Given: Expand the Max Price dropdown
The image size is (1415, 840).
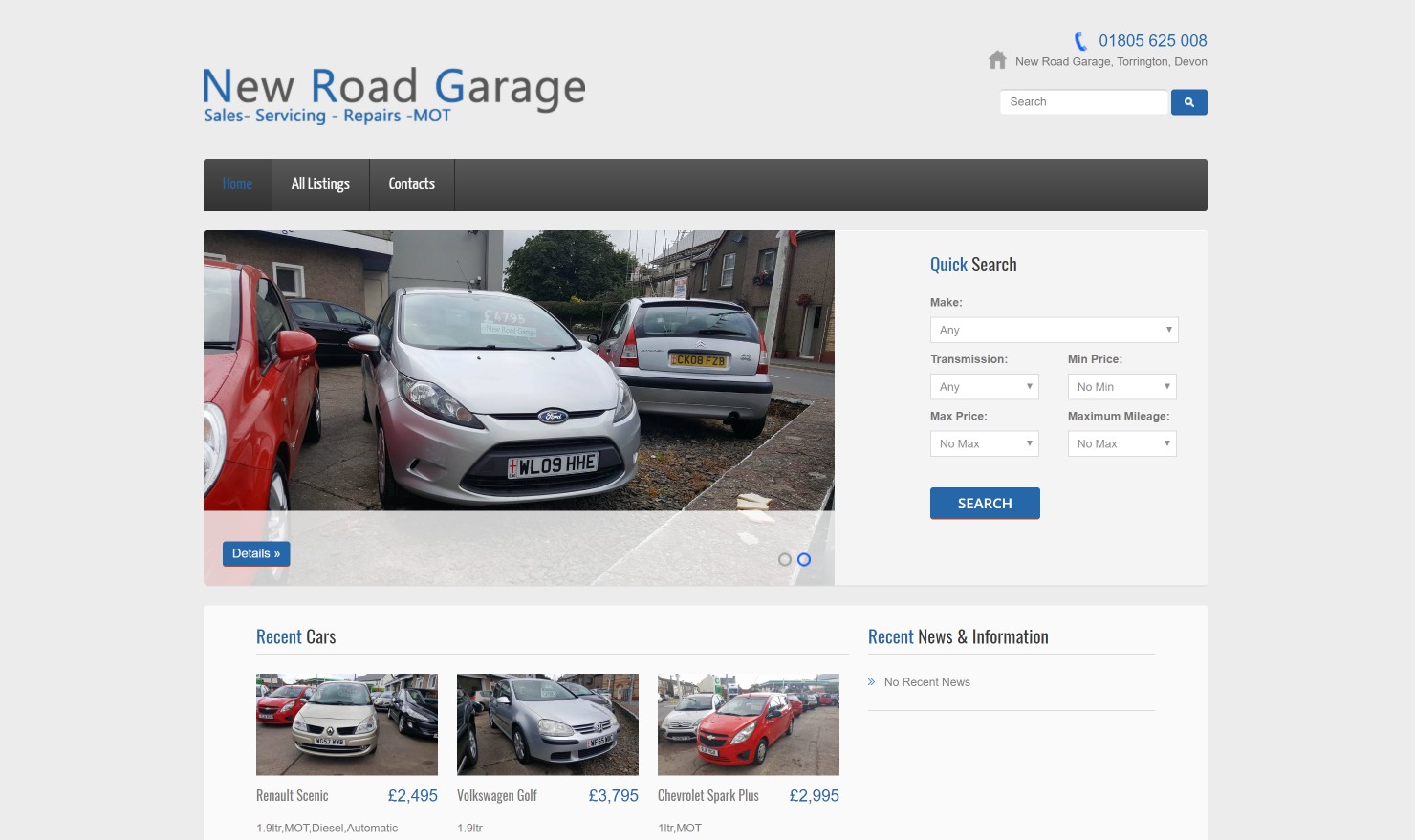Looking at the screenshot, I should pyautogui.click(x=984, y=443).
